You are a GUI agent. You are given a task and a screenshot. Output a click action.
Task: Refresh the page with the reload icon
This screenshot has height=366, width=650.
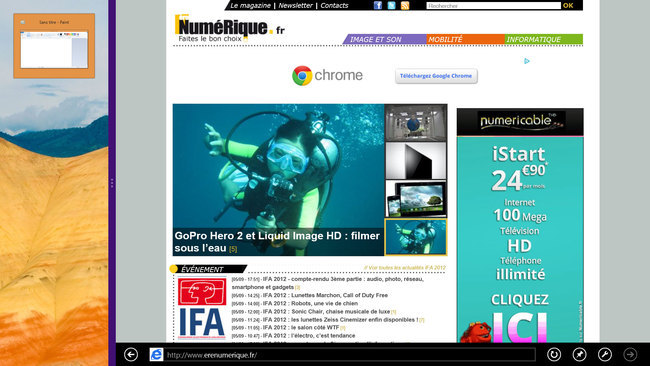[x=554, y=354]
